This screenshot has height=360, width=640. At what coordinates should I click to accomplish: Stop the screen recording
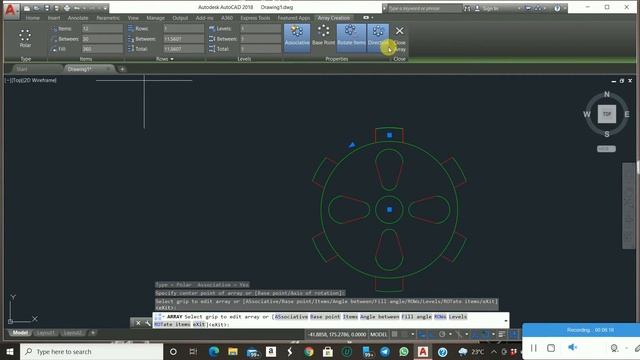551,348
